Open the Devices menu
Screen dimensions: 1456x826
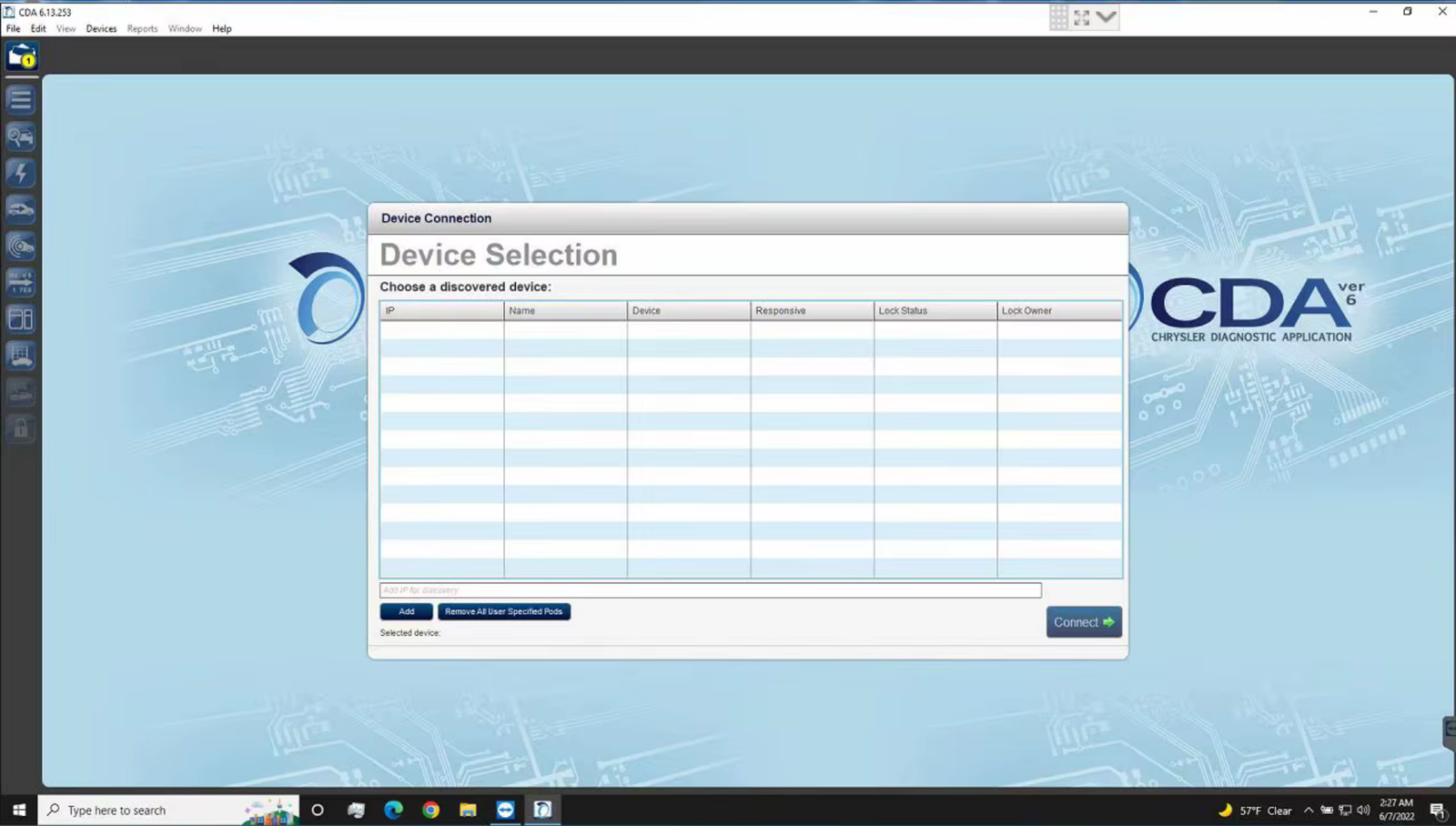tap(101, 28)
